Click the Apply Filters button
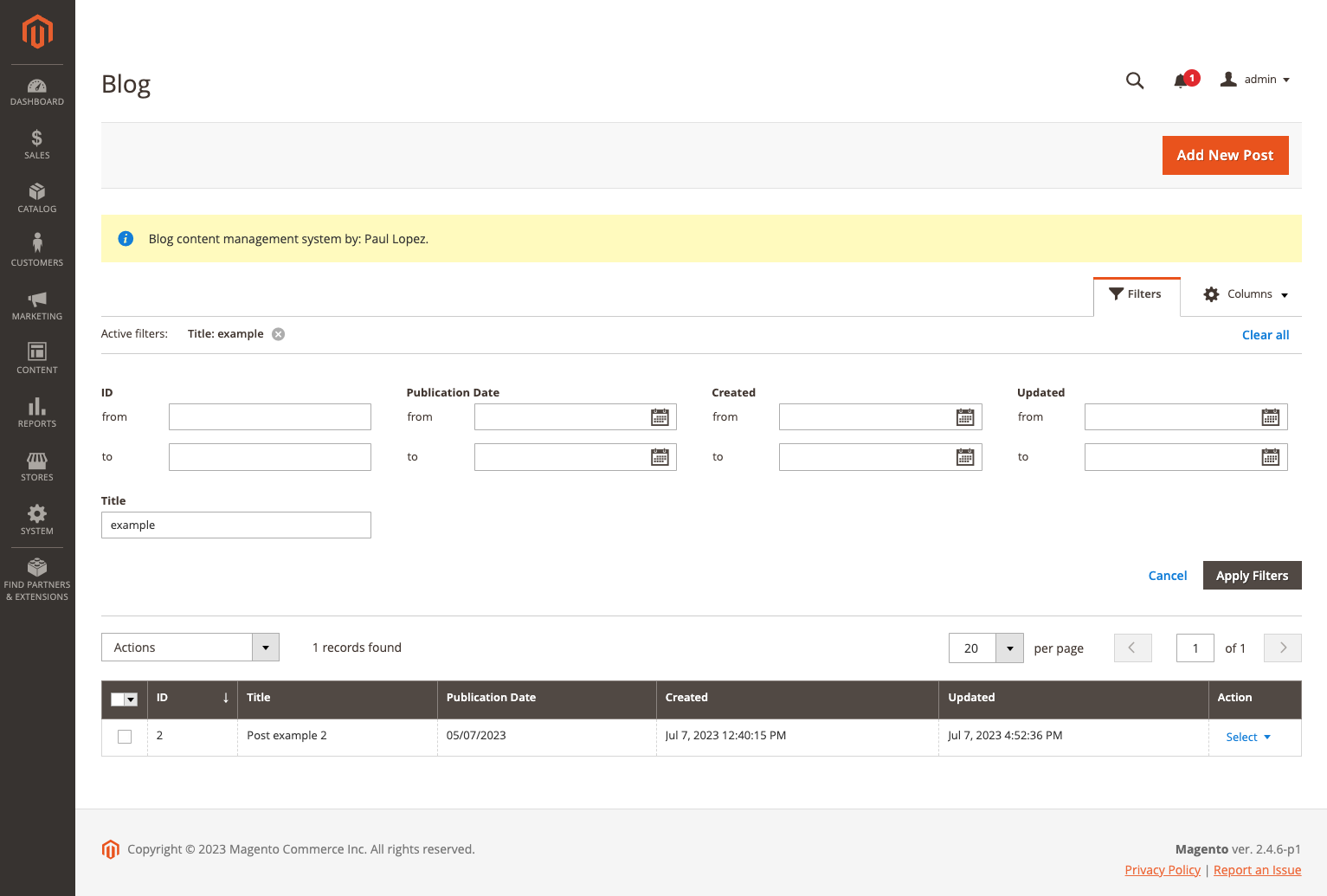The image size is (1327, 896). click(1252, 576)
